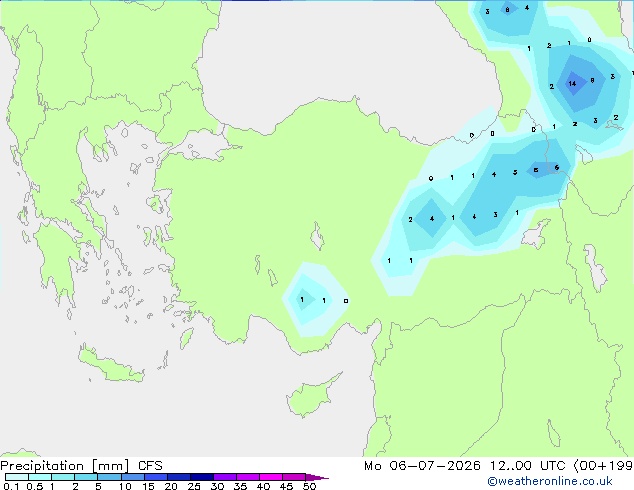Click the 30–35 mm legend color swatch
The image size is (634, 490).
(x=225, y=477)
